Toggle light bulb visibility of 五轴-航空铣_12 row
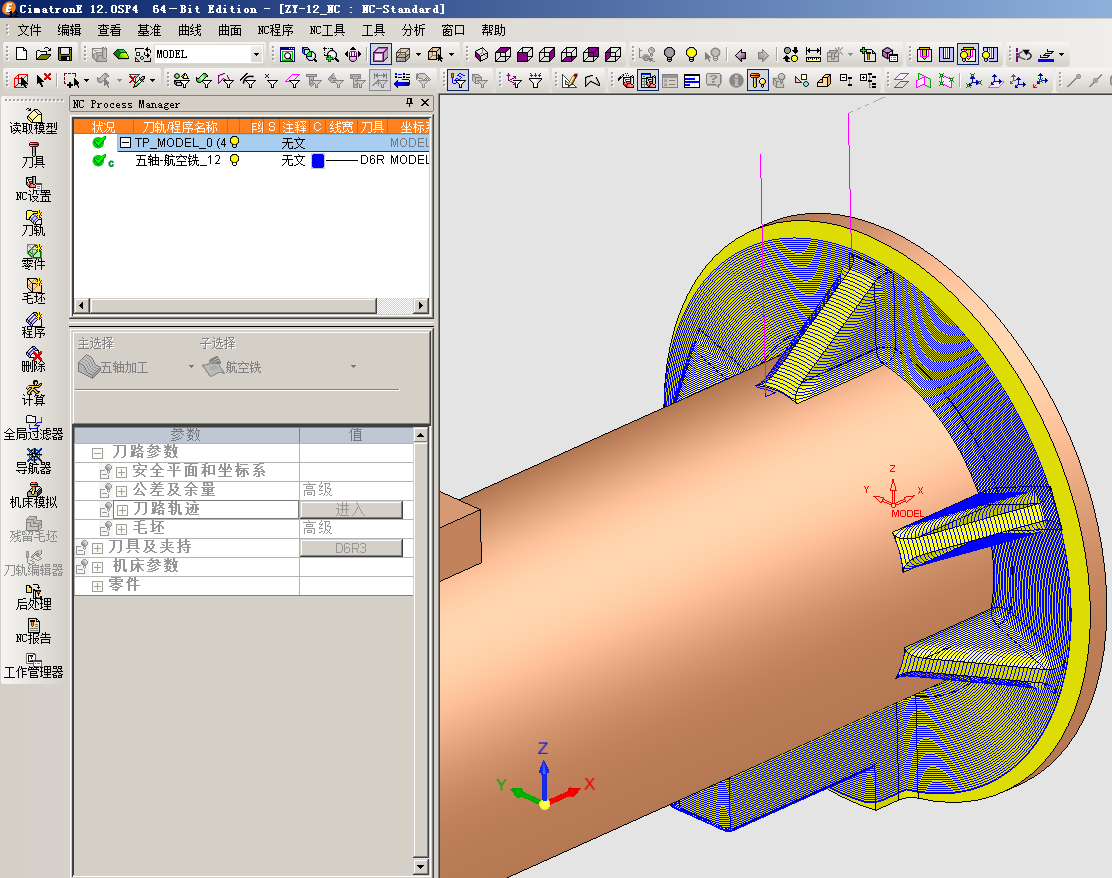Image resolution: width=1112 pixels, height=878 pixels. 235,160
